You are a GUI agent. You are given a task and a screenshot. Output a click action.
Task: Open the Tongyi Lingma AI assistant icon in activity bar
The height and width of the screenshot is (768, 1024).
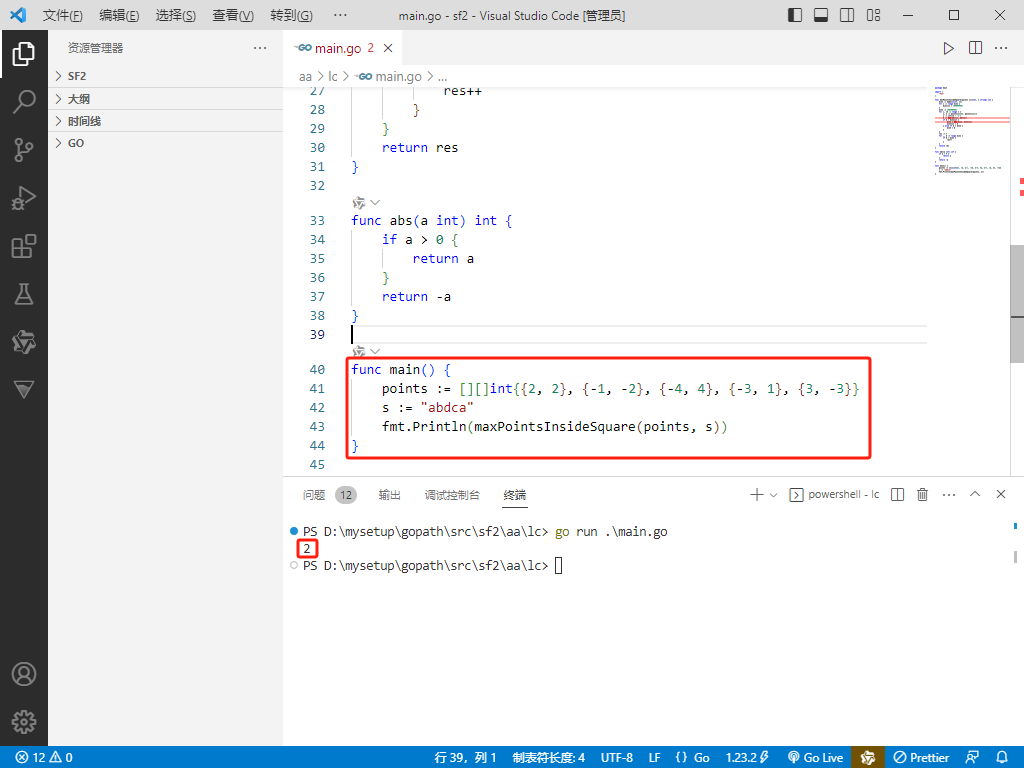point(24,342)
